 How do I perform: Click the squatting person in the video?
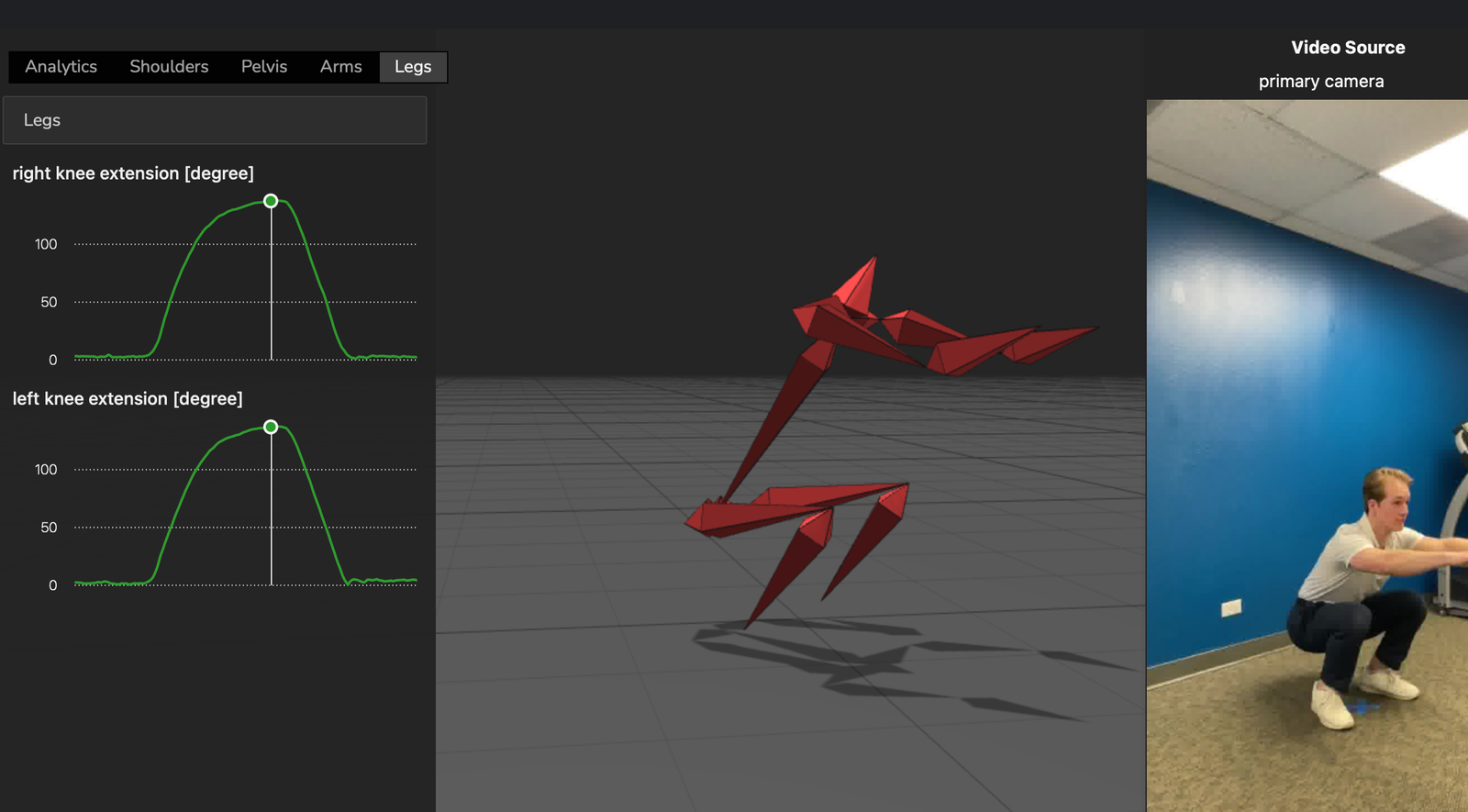1358,596
